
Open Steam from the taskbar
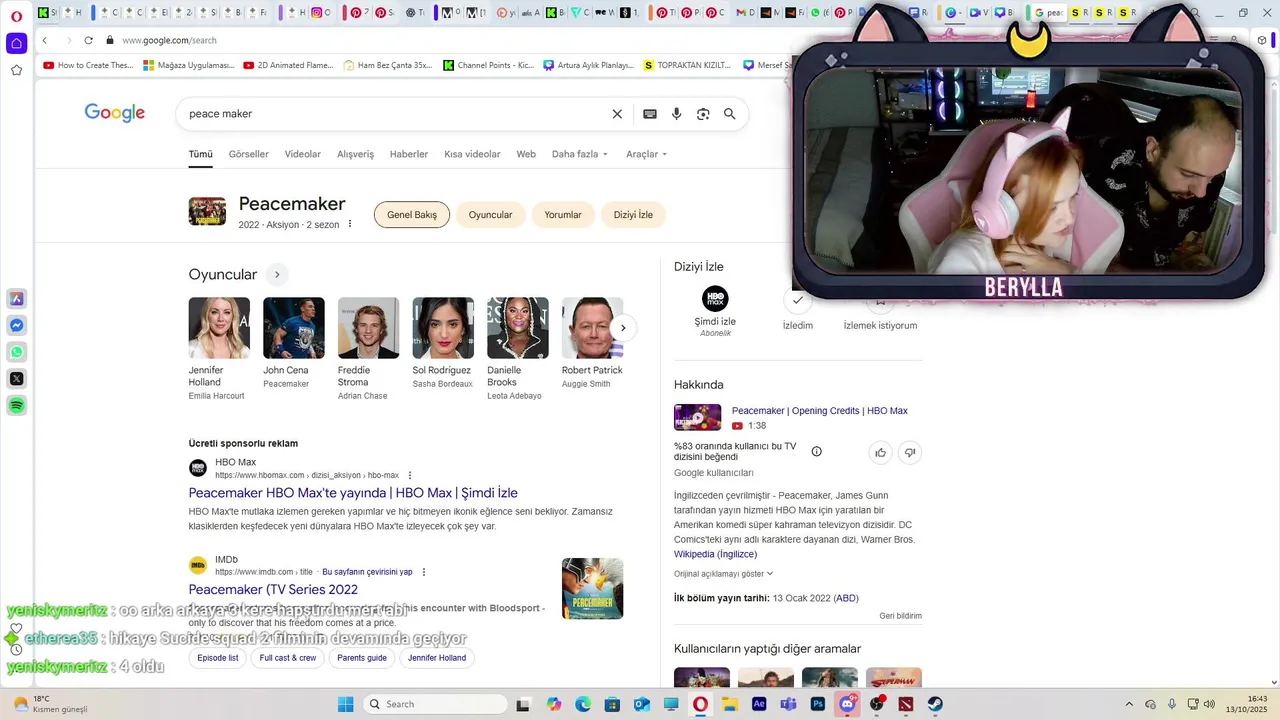935,704
